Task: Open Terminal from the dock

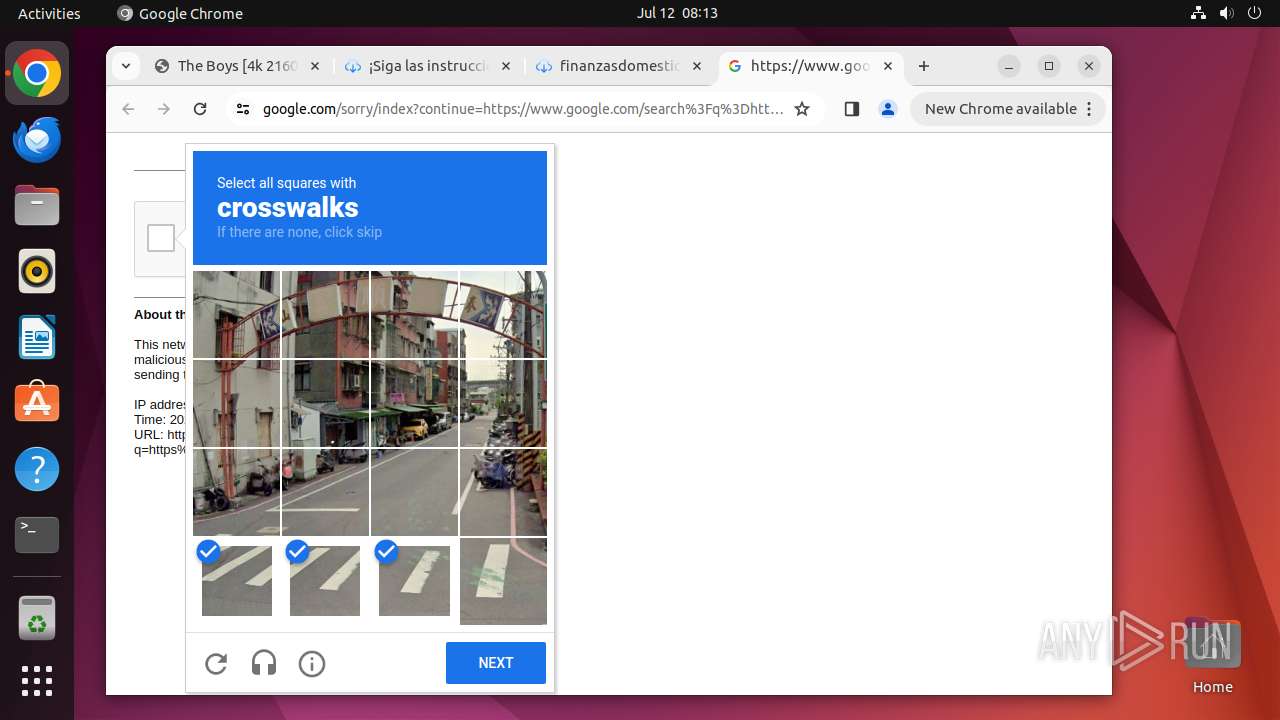Action: (37, 535)
